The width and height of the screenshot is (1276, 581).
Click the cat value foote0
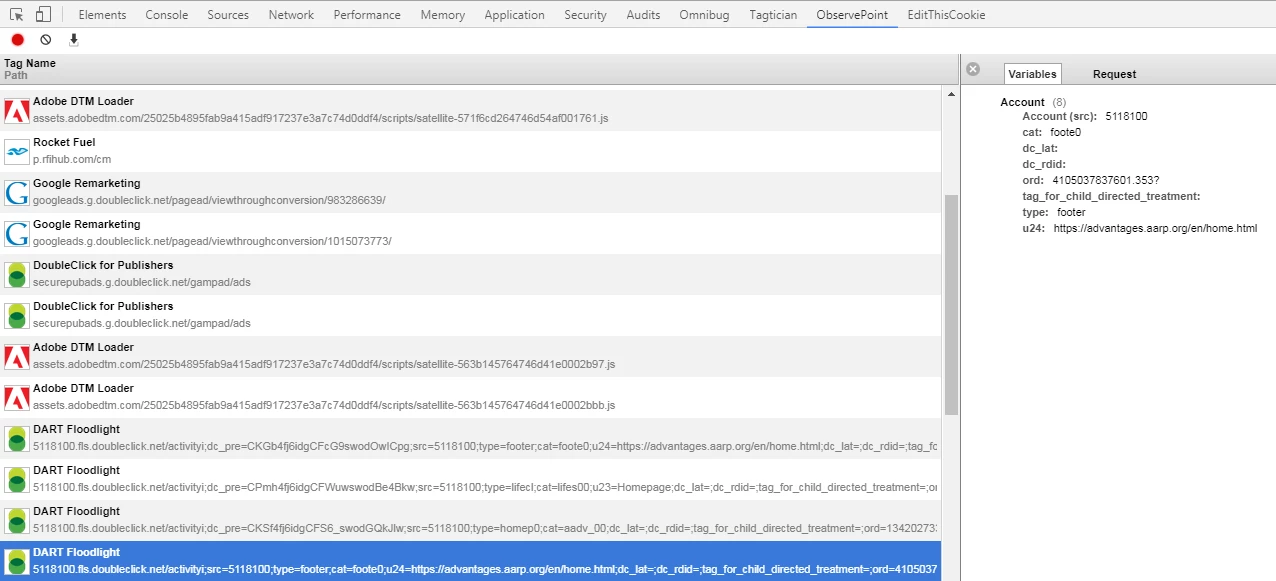pos(1065,132)
